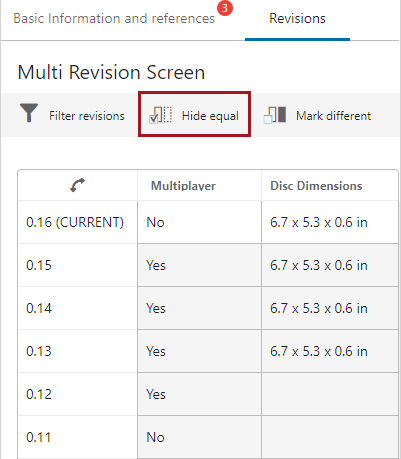This screenshot has height=459, width=401.
Task: Select revision 0.14 row
Action: pyautogui.click(x=208, y=308)
